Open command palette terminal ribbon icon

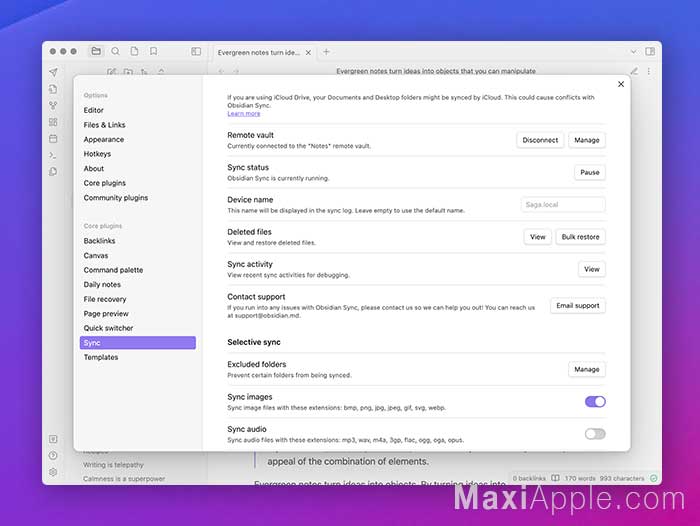tap(53, 155)
